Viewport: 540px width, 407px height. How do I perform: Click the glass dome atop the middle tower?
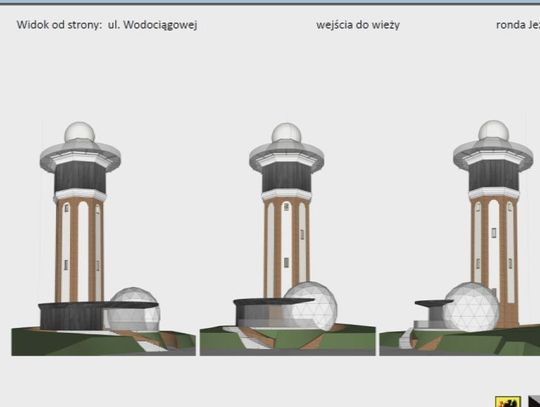coord(286,133)
